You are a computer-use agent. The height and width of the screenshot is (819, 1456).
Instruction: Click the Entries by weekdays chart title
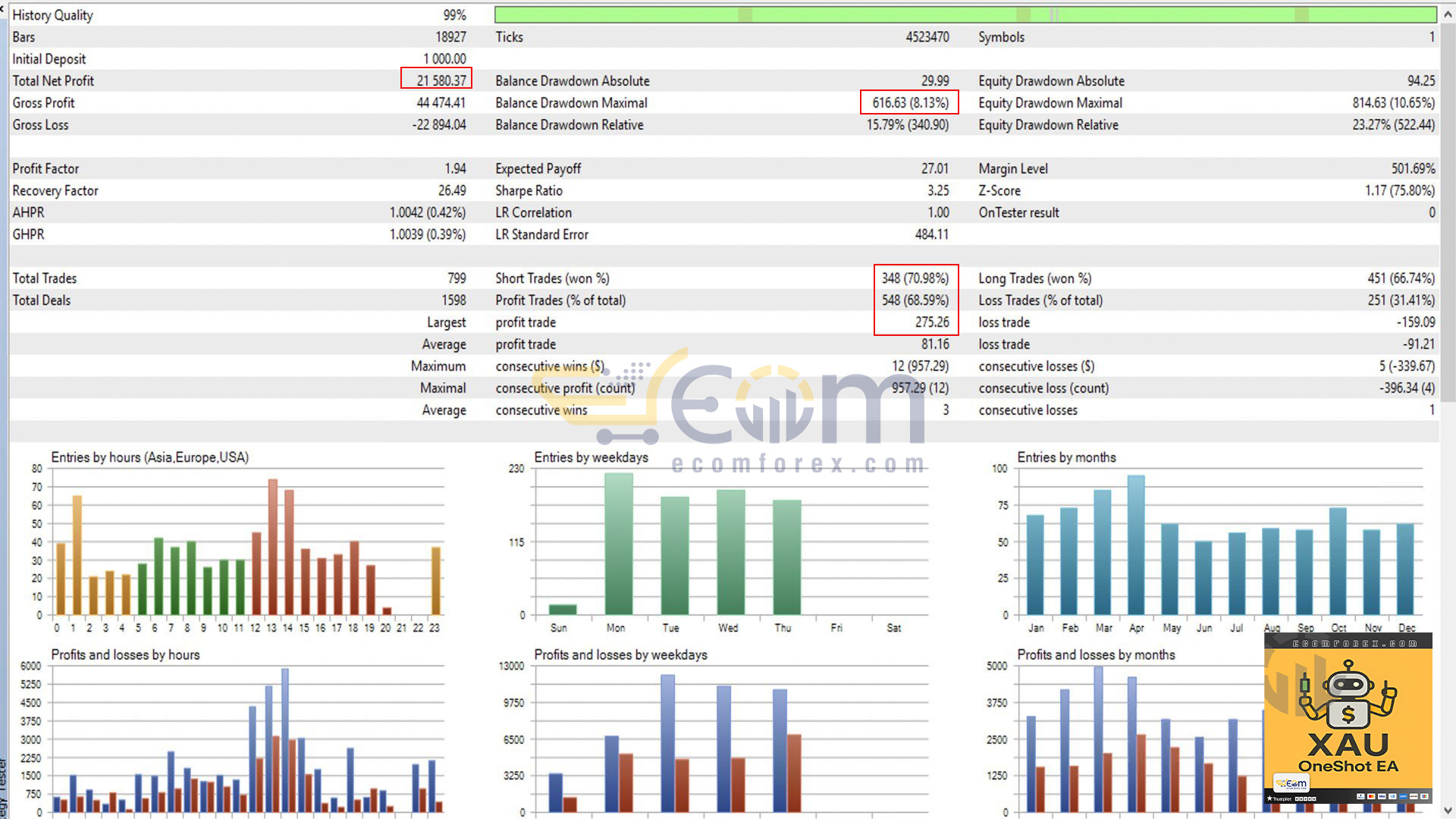pyautogui.click(x=591, y=457)
